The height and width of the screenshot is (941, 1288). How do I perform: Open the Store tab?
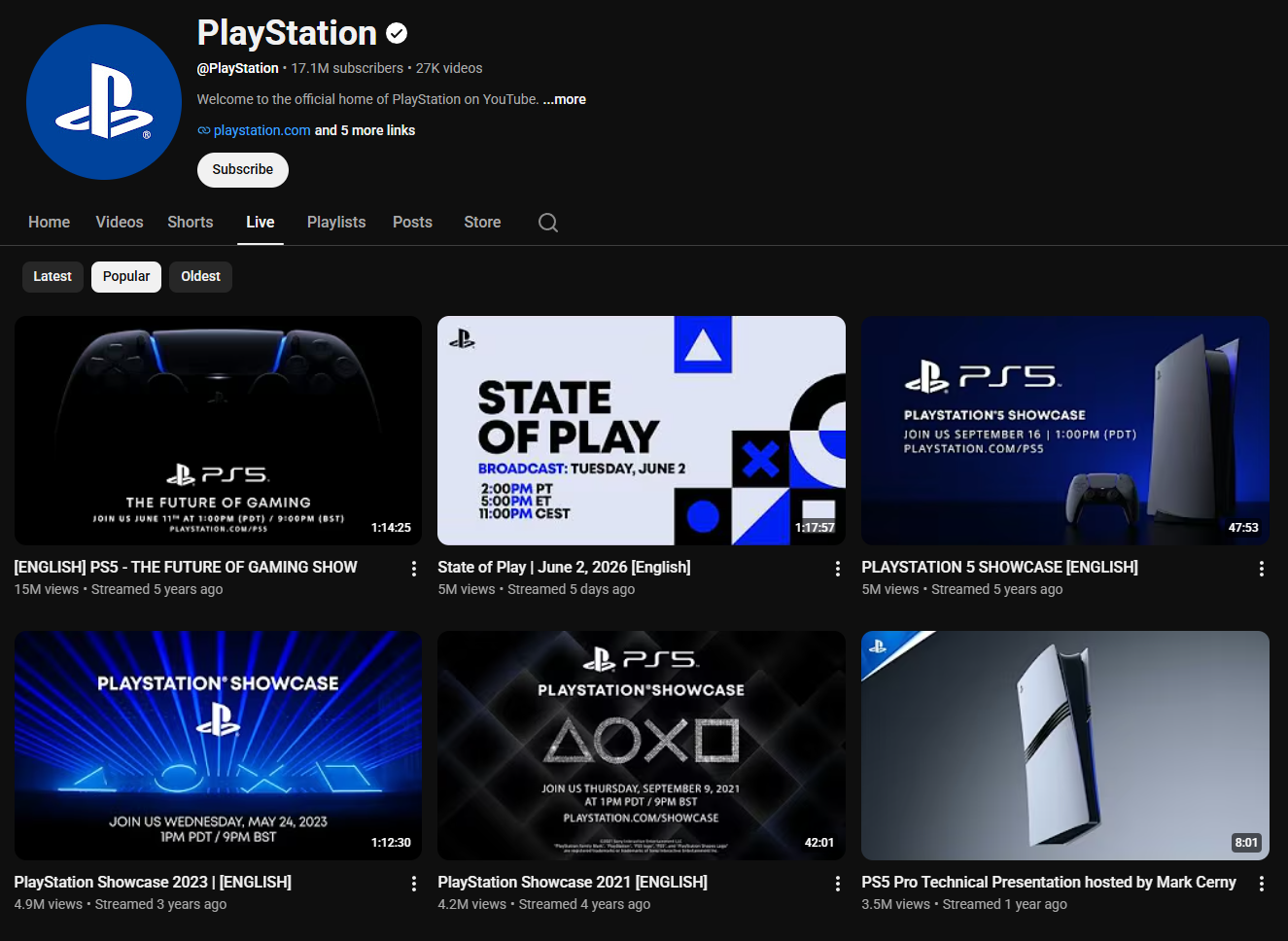pyautogui.click(x=482, y=222)
